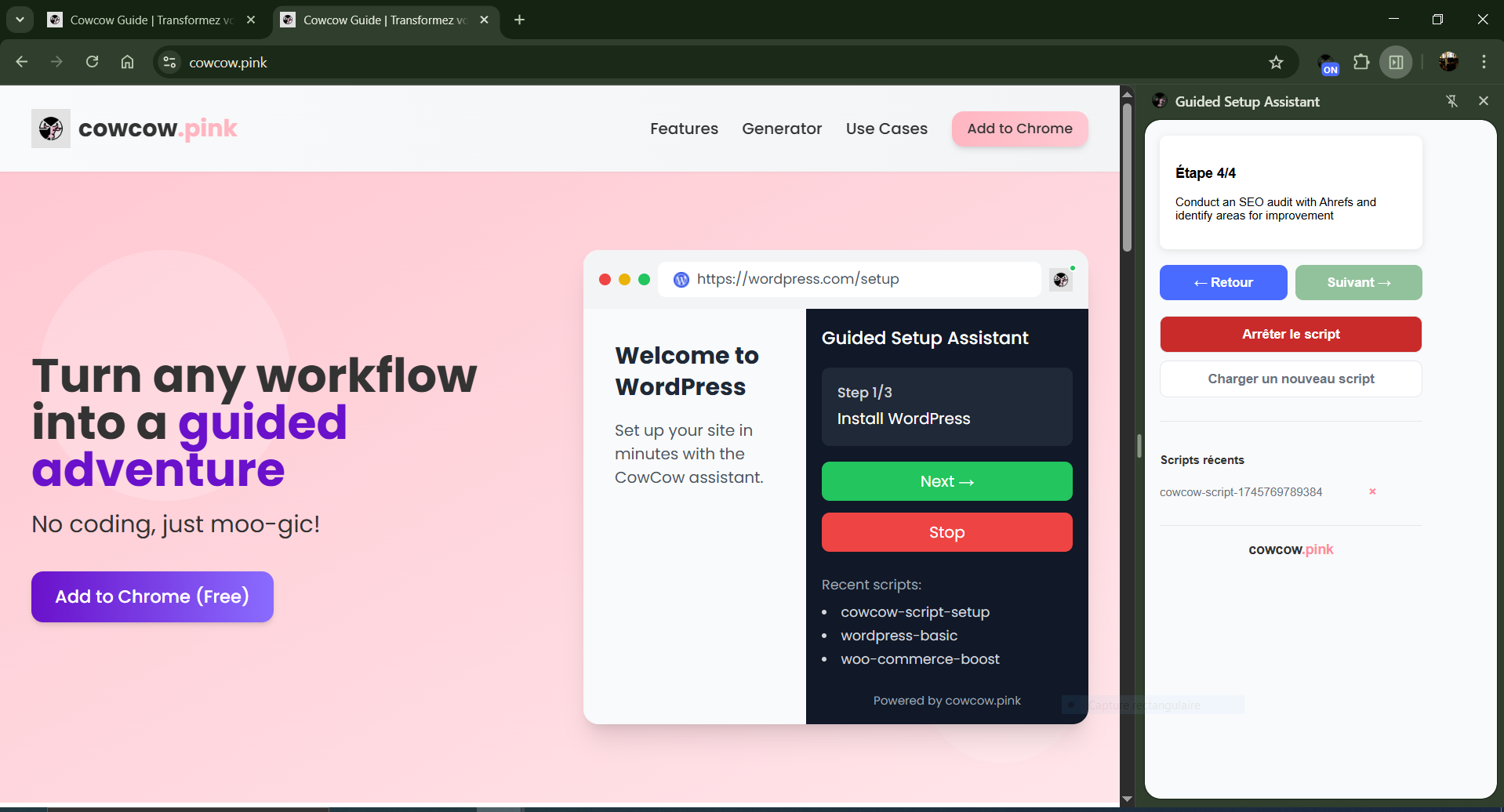This screenshot has width=1504, height=812.
Task: Click the side panel resize handle
Action: click(1139, 445)
